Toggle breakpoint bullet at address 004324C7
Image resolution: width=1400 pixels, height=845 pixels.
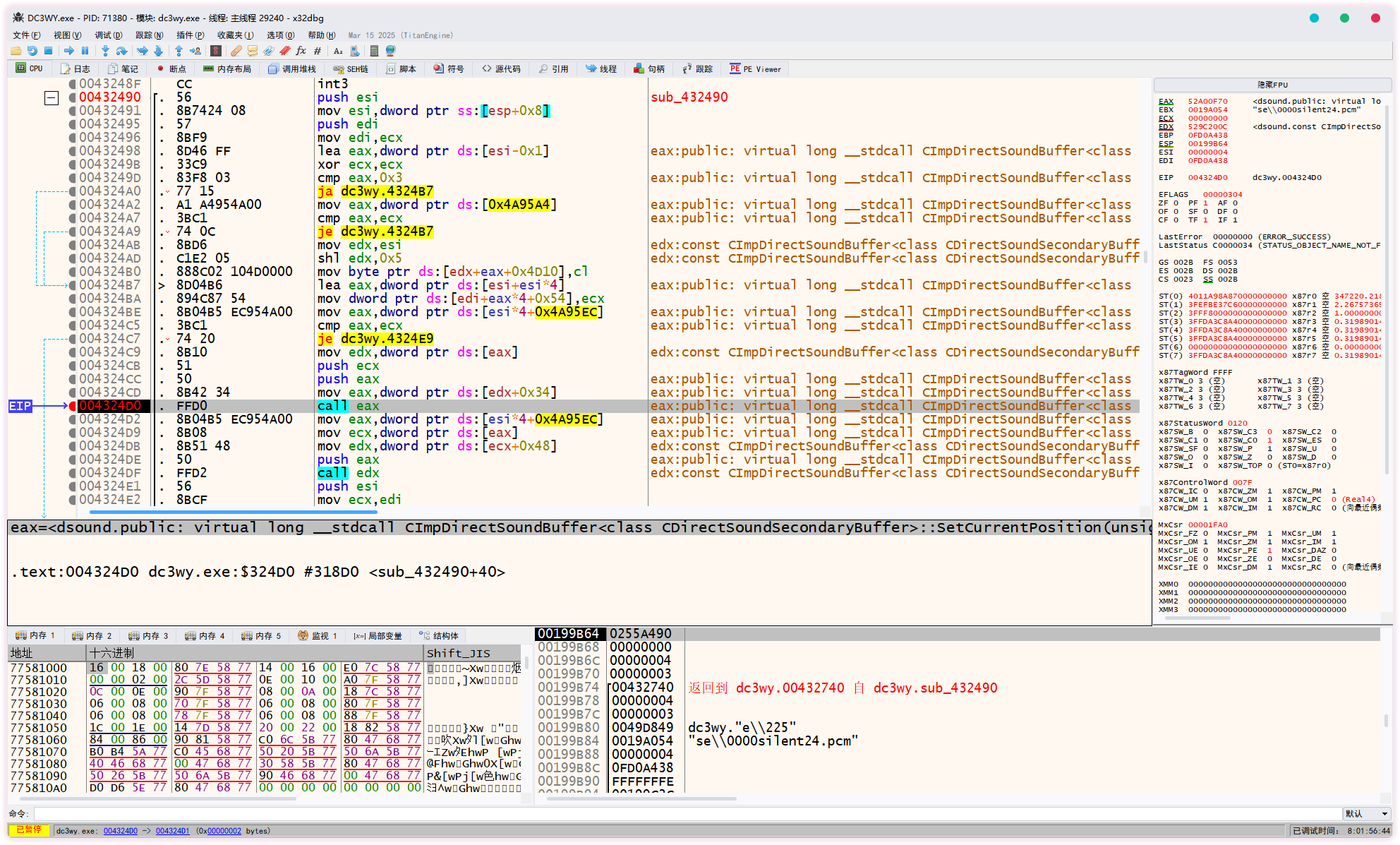tap(72, 339)
